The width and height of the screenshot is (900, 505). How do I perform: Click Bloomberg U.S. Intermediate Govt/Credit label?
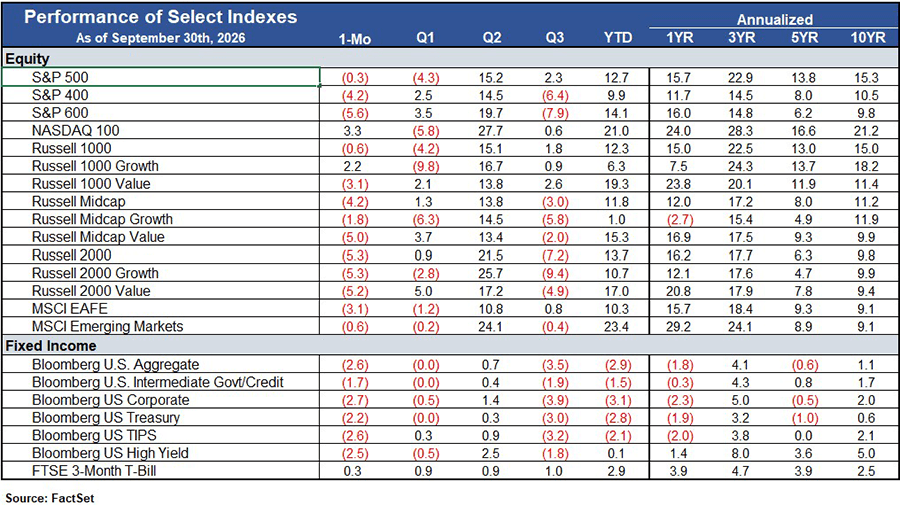coord(158,383)
